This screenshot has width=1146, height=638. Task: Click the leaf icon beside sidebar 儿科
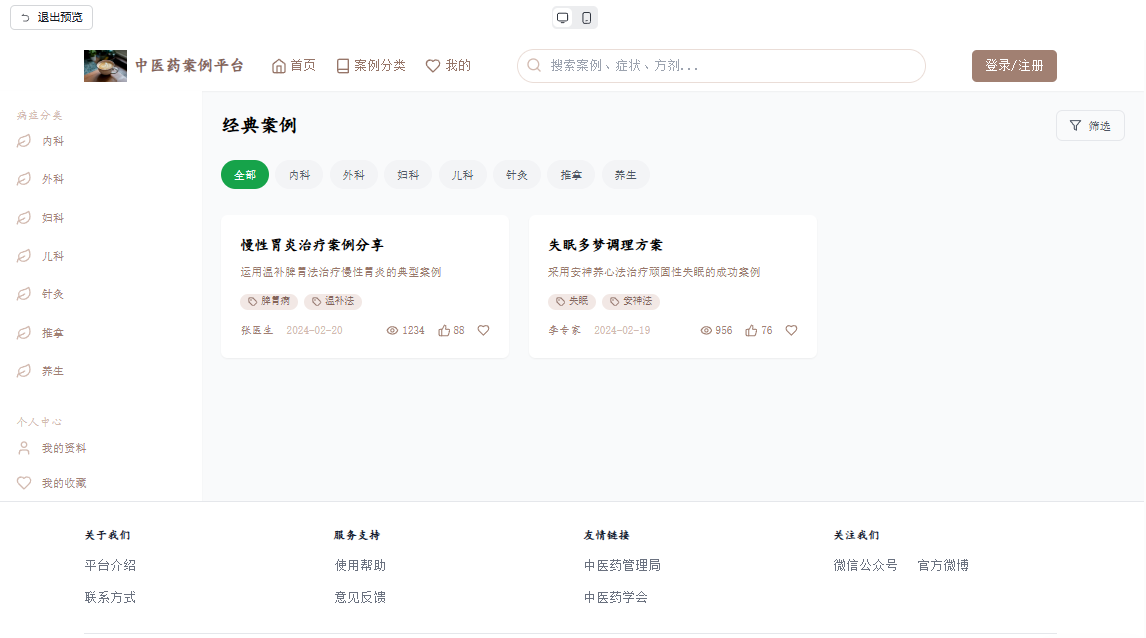pyautogui.click(x=24, y=256)
